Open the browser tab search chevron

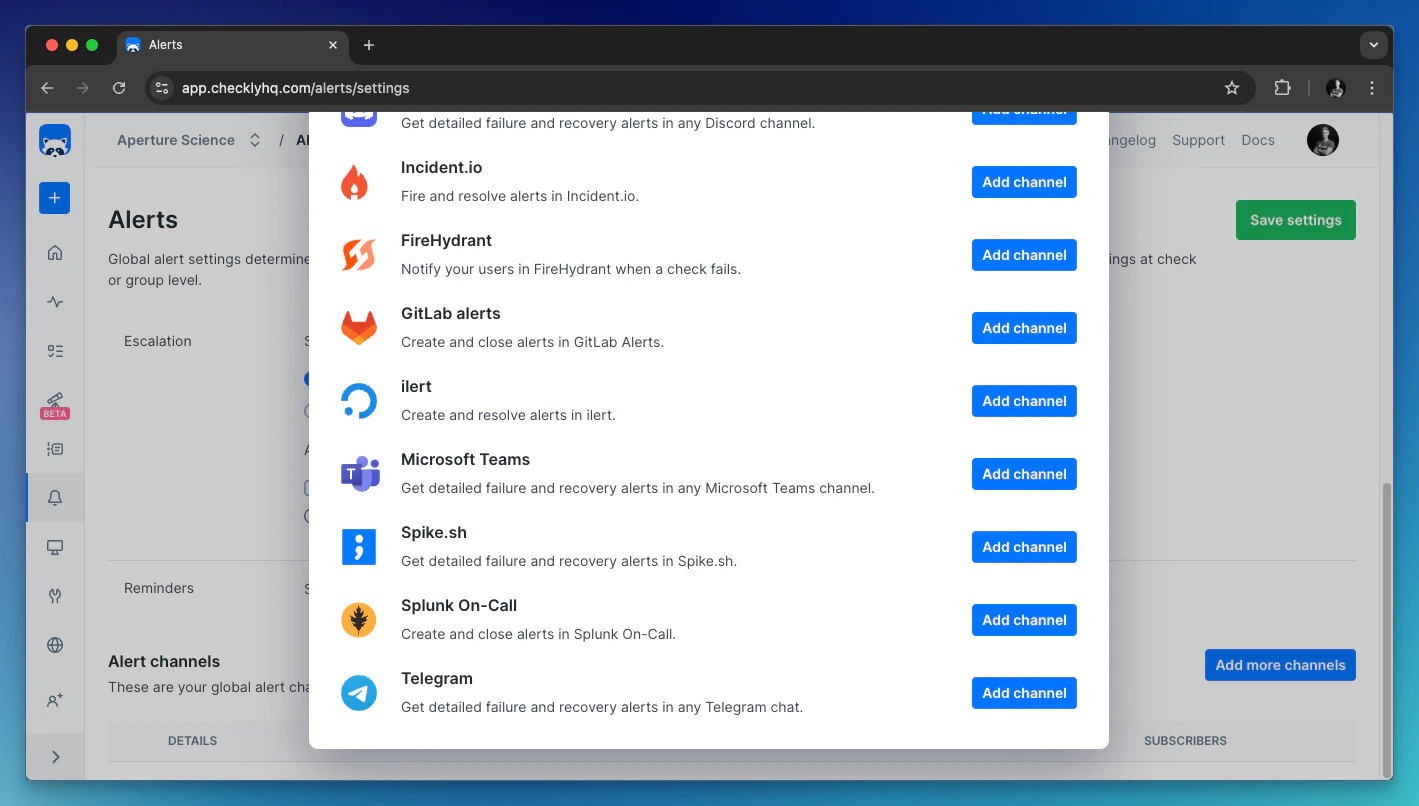(1374, 44)
